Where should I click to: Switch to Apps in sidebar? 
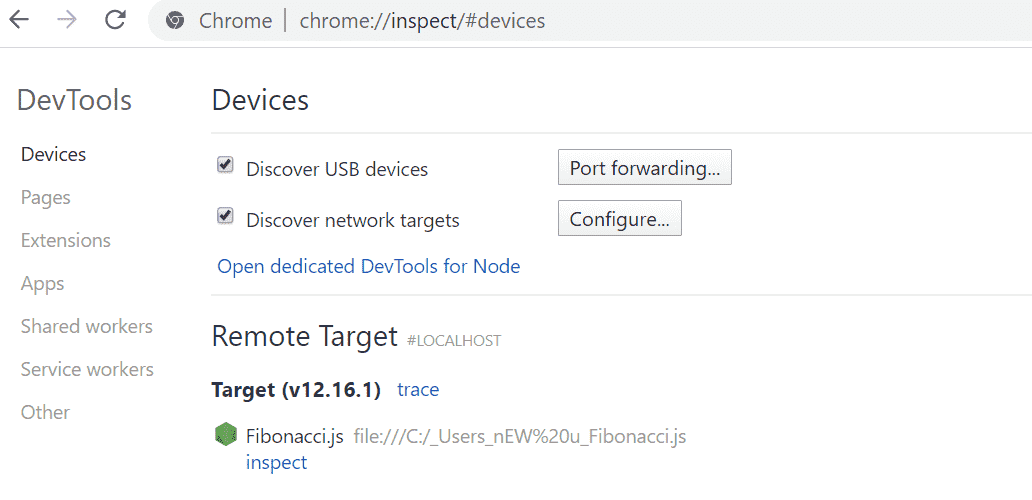[42, 283]
